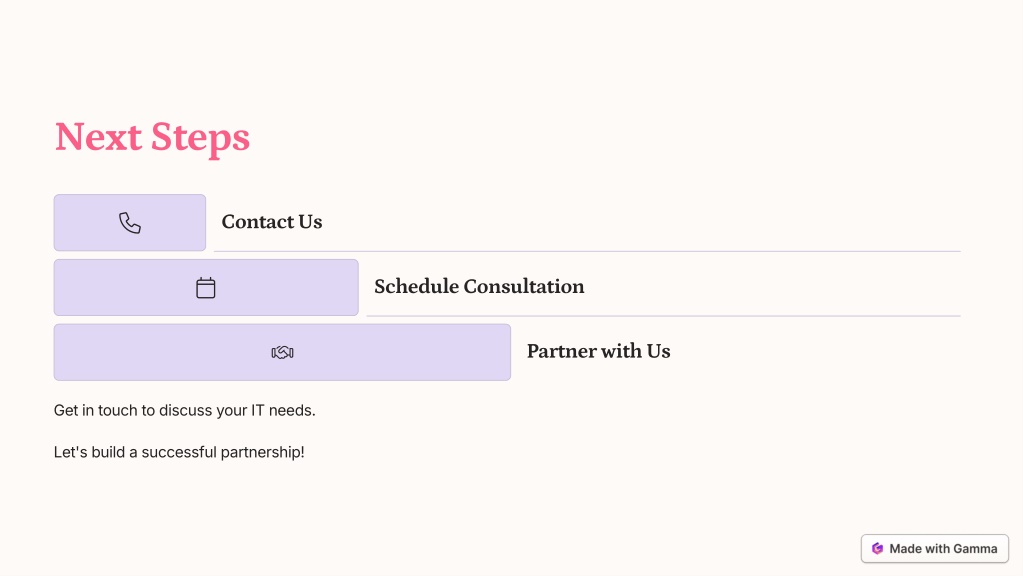The image size is (1023, 576).
Task: Click the pink Next Steps title
Action: pyautogui.click(x=152, y=138)
